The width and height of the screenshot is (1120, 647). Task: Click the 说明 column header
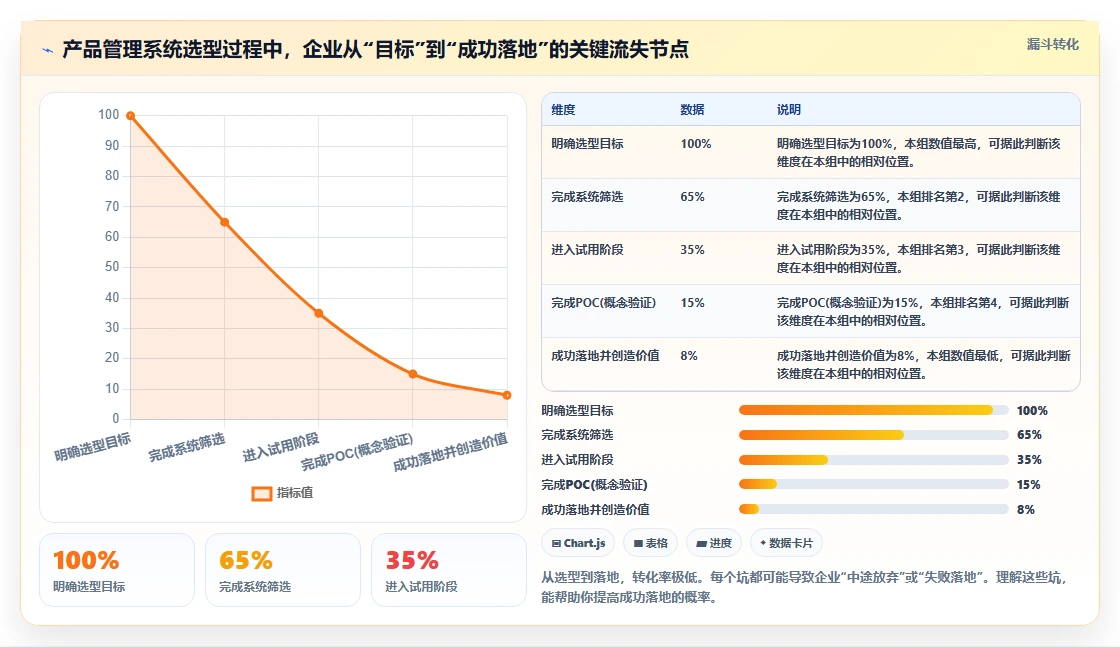click(789, 110)
